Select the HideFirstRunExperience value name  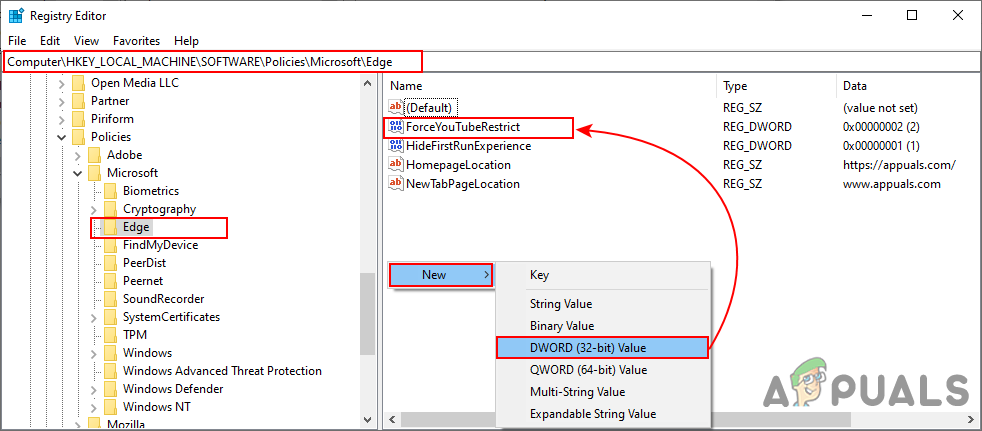tap(468, 146)
